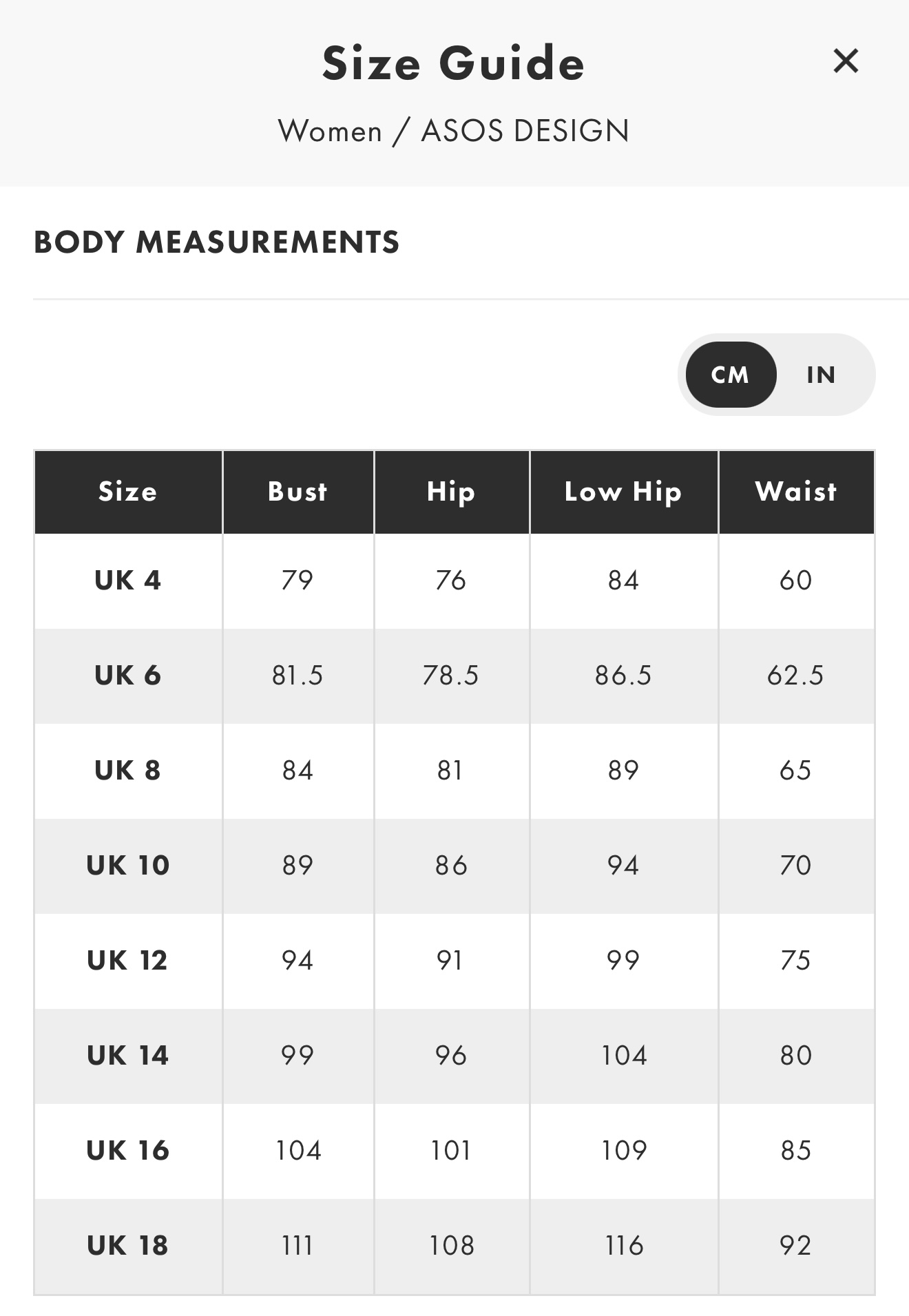909x1316 pixels.
Task: Click the UK 18 bust value 111
Action: (x=297, y=1246)
